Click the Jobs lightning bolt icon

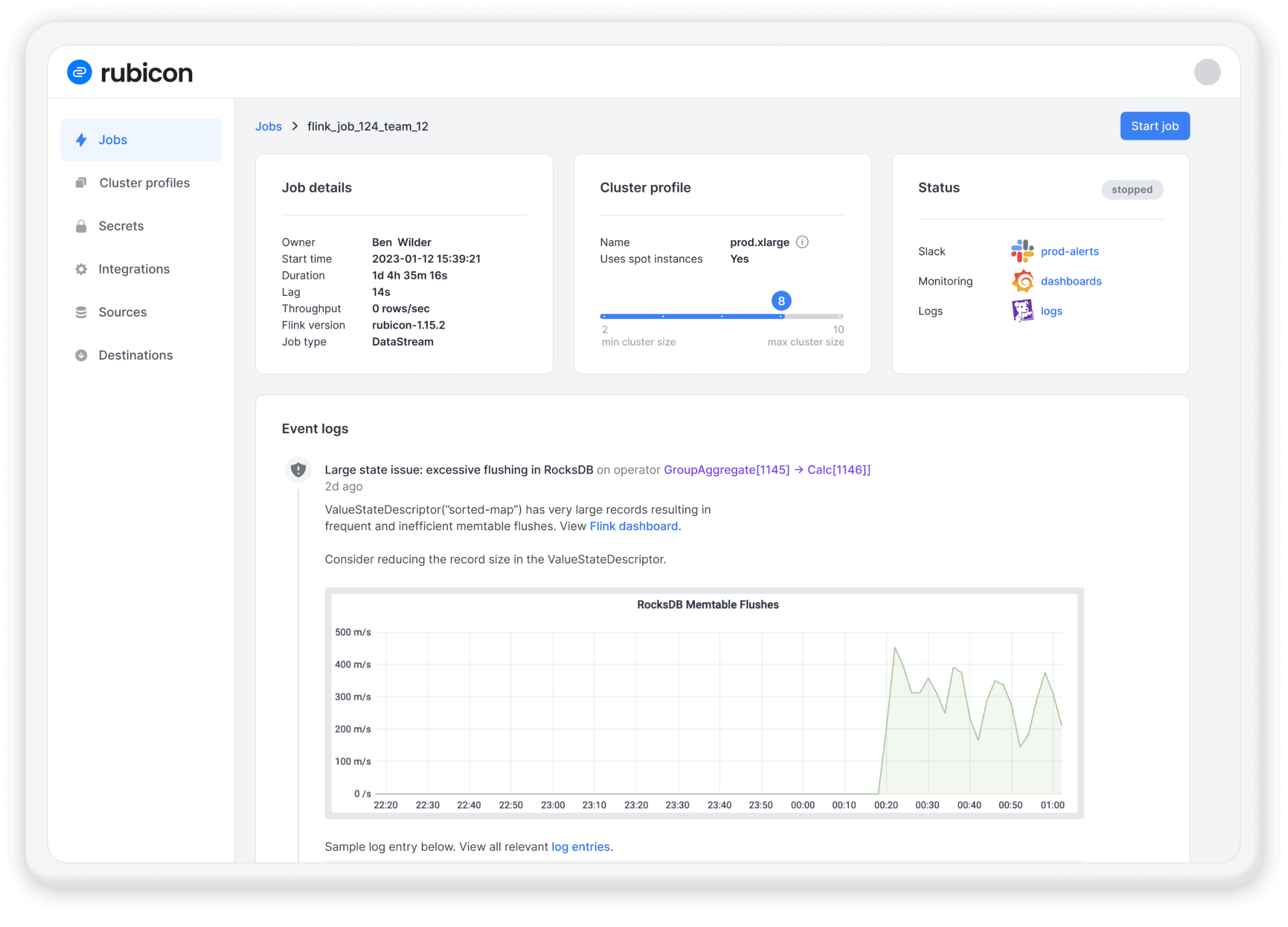82,140
